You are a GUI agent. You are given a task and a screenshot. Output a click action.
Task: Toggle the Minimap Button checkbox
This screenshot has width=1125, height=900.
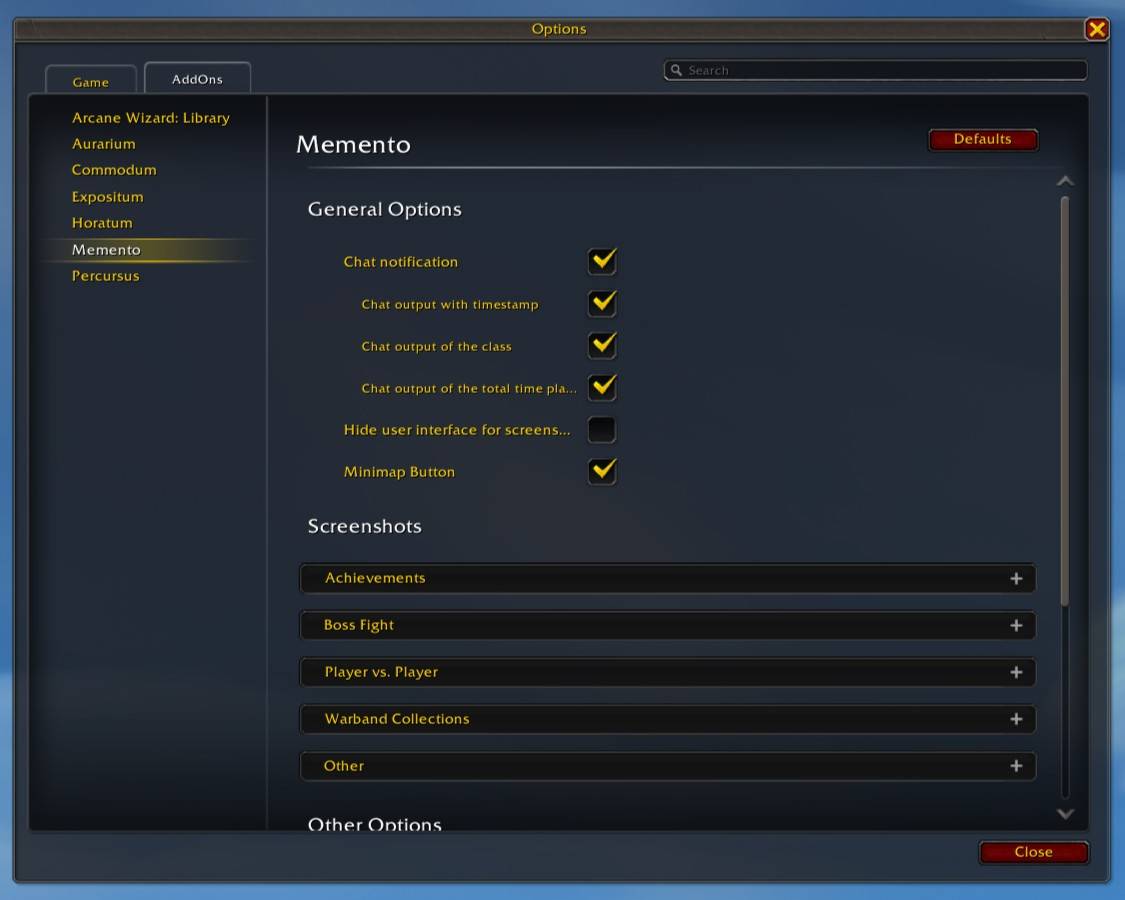tap(602, 472)
